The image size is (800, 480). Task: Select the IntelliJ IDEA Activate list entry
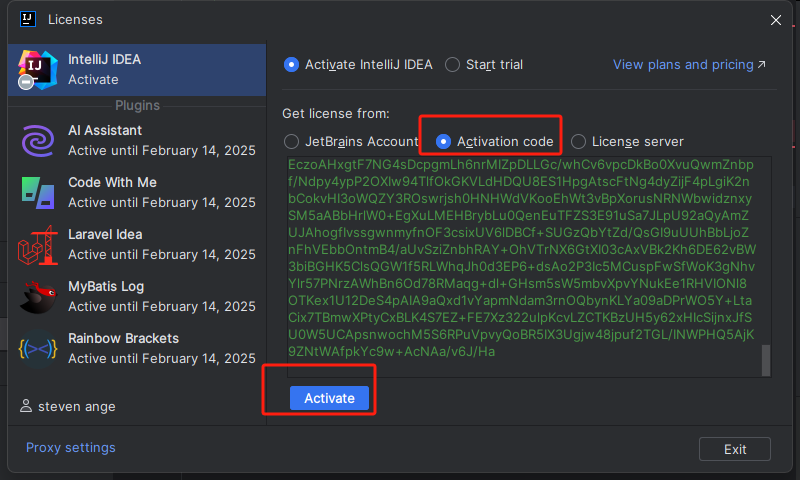pos(137,70)
